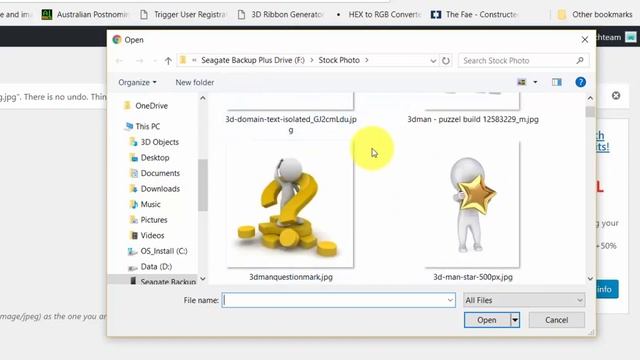Click navigation pane scrollbar thumb
This screenshot has width=640, height=360.
tap(203, 185)
